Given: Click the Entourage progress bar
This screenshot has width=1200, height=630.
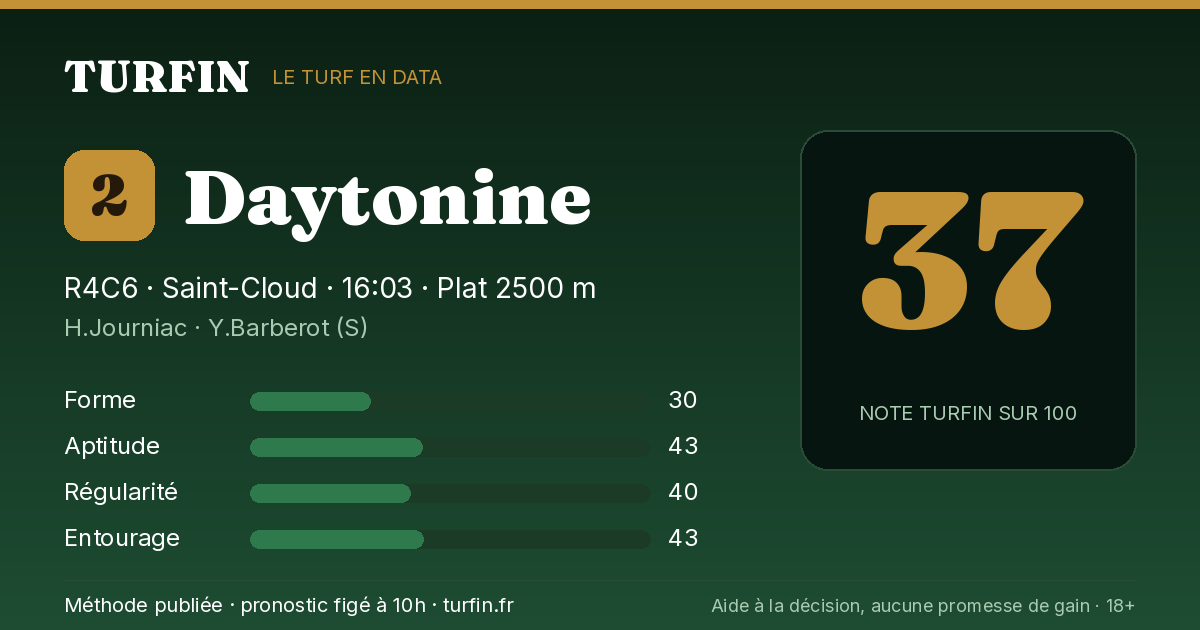Looking at the screenshot, I should [x=450, y=539].
